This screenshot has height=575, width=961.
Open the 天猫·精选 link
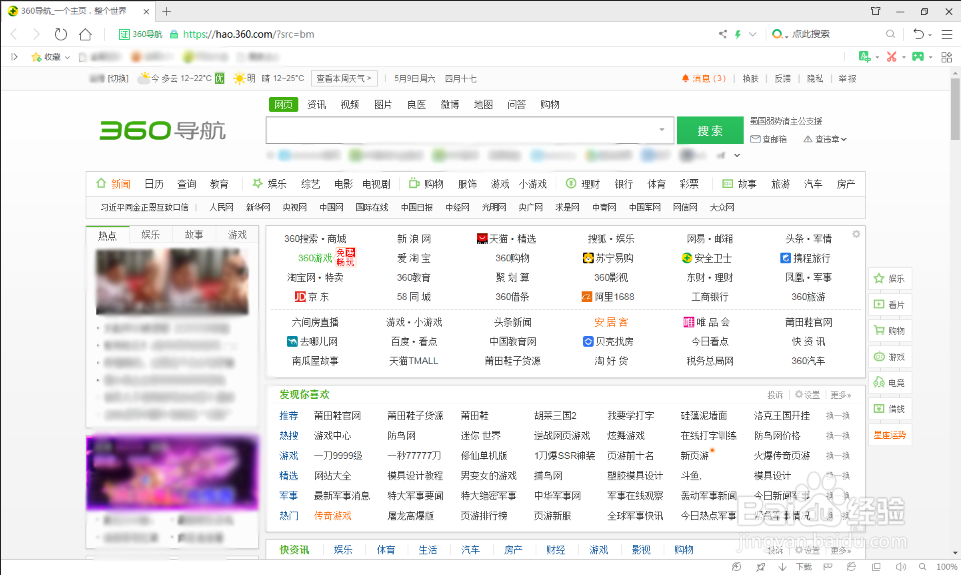[x=506, y=238]
